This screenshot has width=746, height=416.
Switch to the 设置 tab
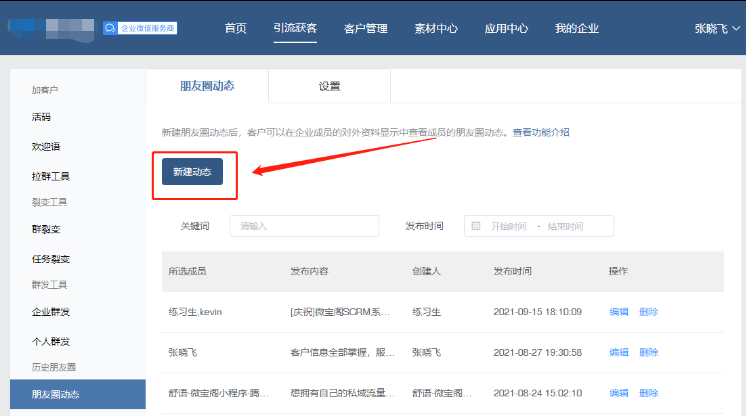pos(329,87)
